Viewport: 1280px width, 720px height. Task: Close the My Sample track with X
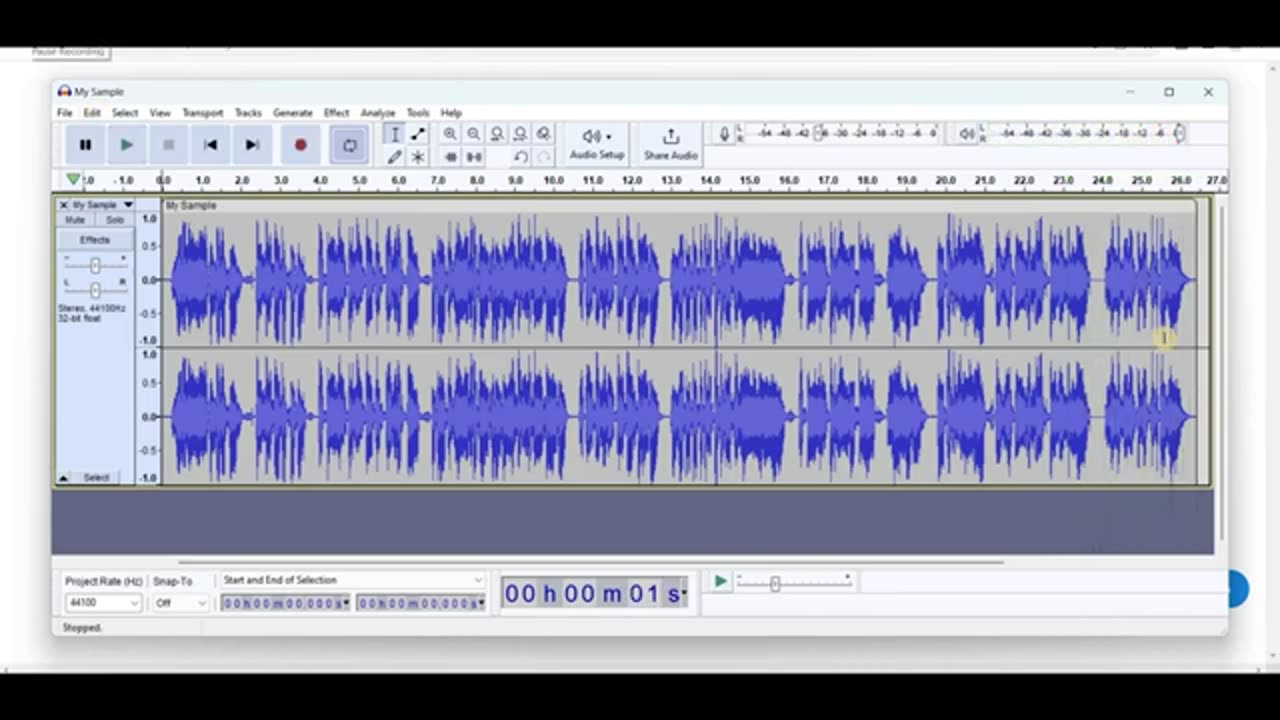coord(63,205)
